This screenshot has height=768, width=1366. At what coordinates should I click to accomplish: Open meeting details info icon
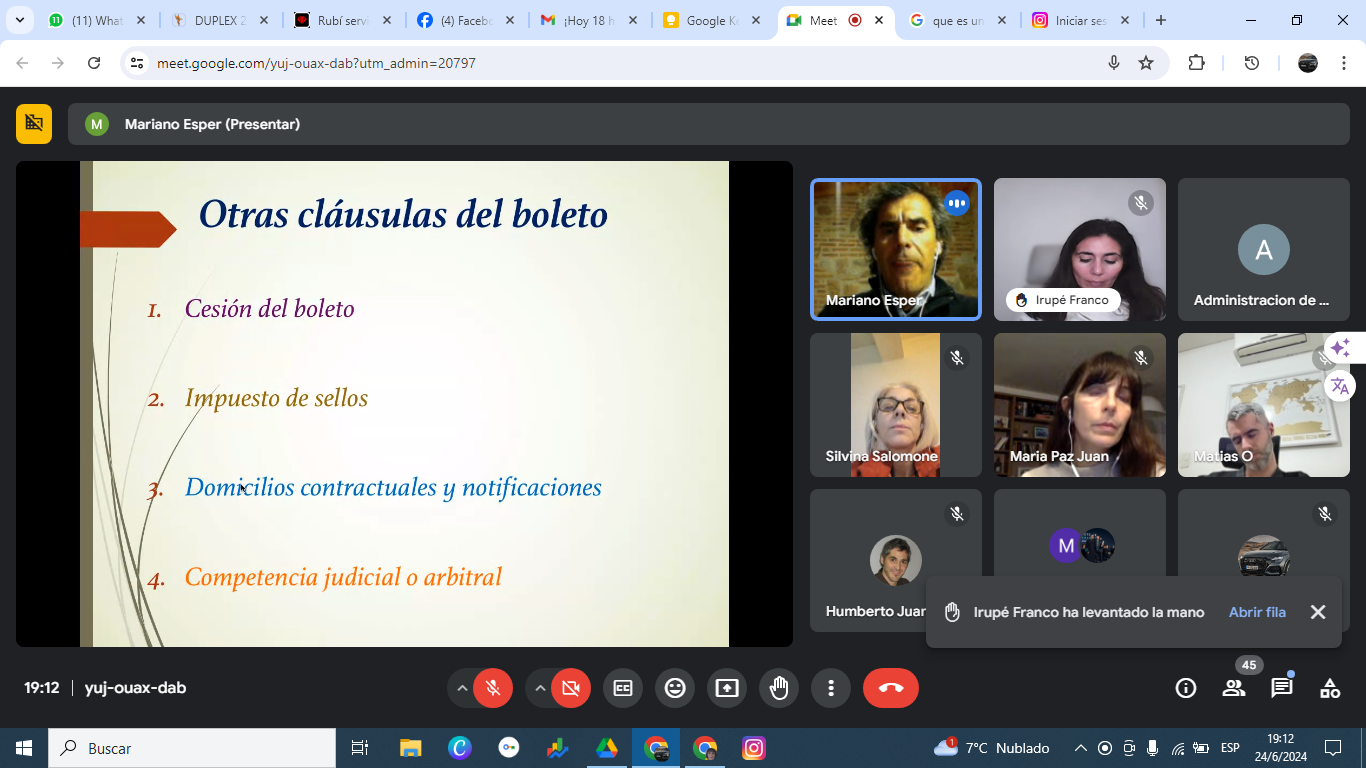click(1186, 688)
